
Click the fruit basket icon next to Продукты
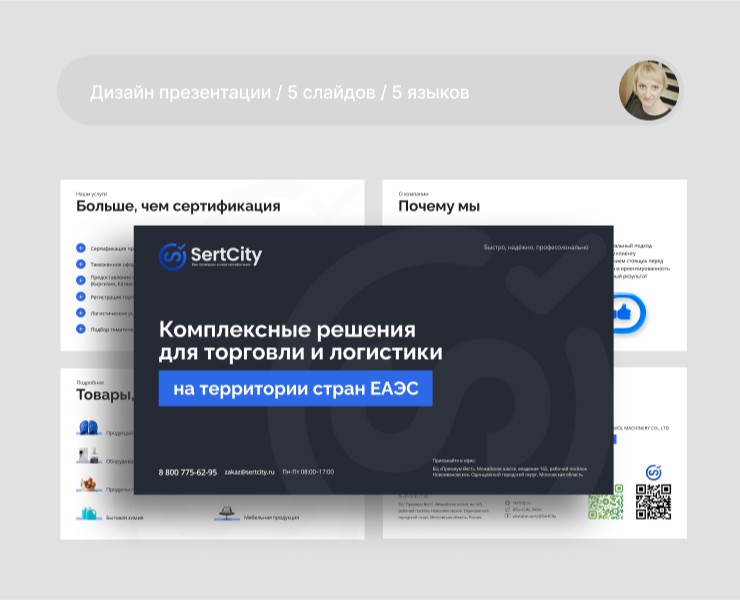point(89,484)
